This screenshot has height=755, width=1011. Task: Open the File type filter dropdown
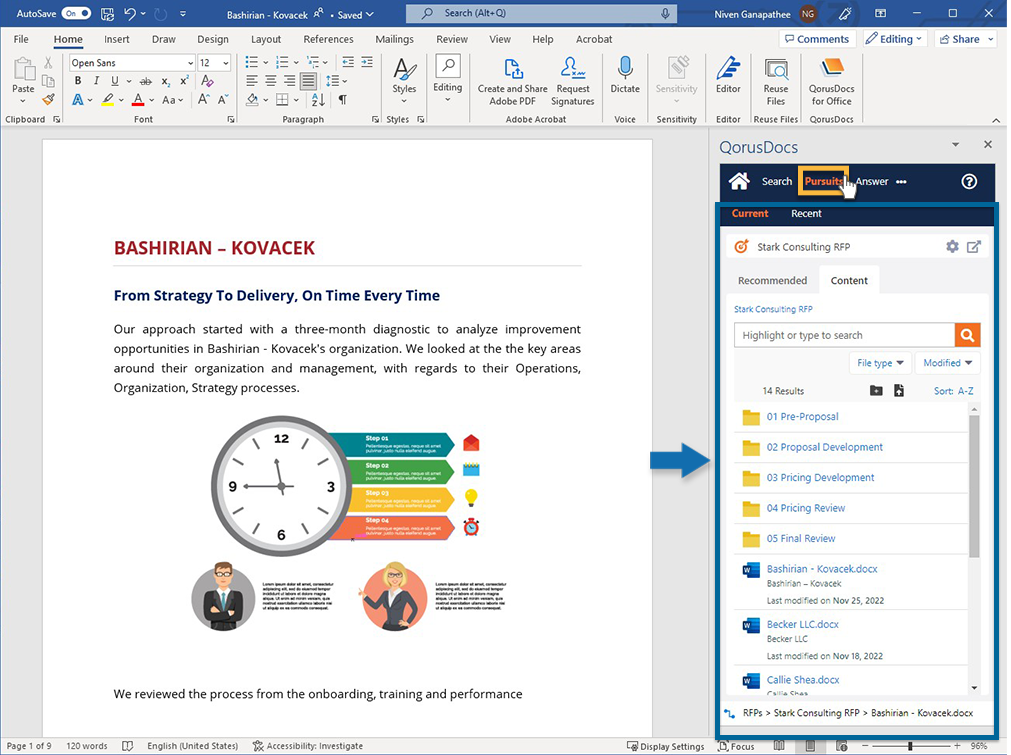pos(880,363)
